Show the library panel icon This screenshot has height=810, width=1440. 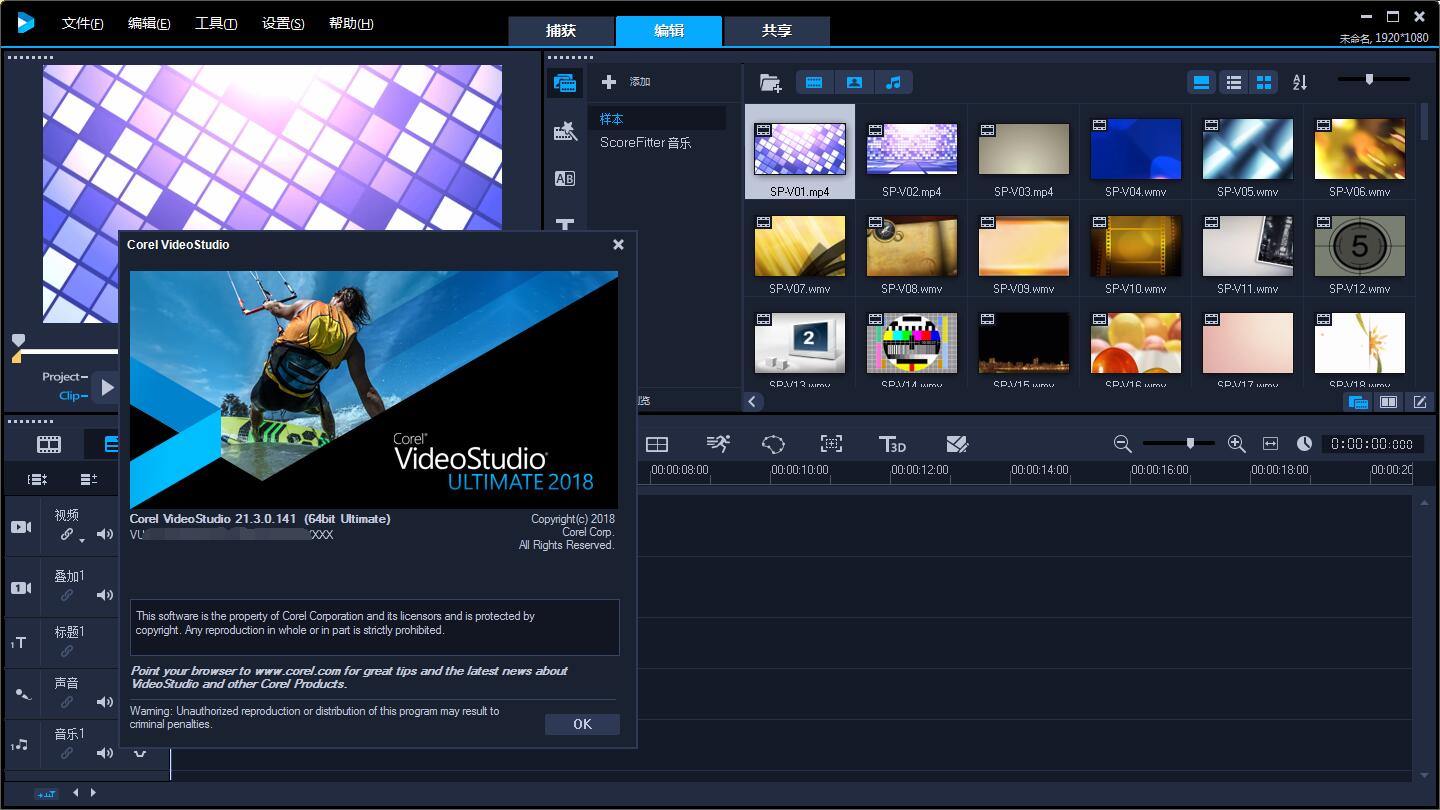click(1358, 402)
